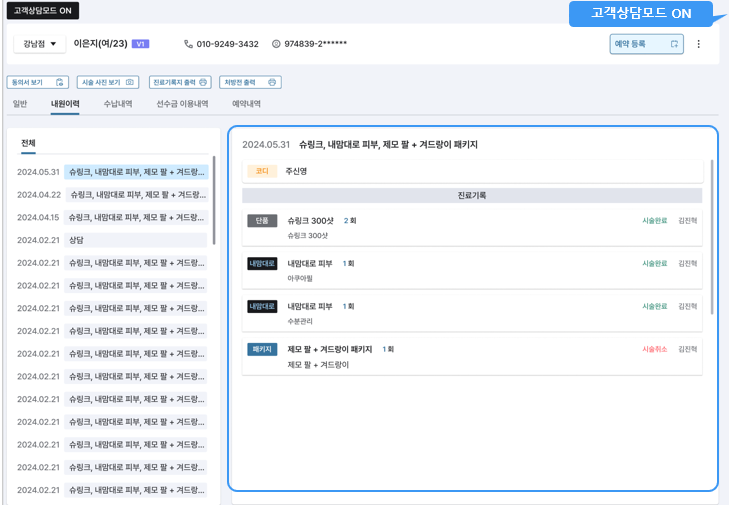Select the 전체 tab in visit list

coord(28,143)
